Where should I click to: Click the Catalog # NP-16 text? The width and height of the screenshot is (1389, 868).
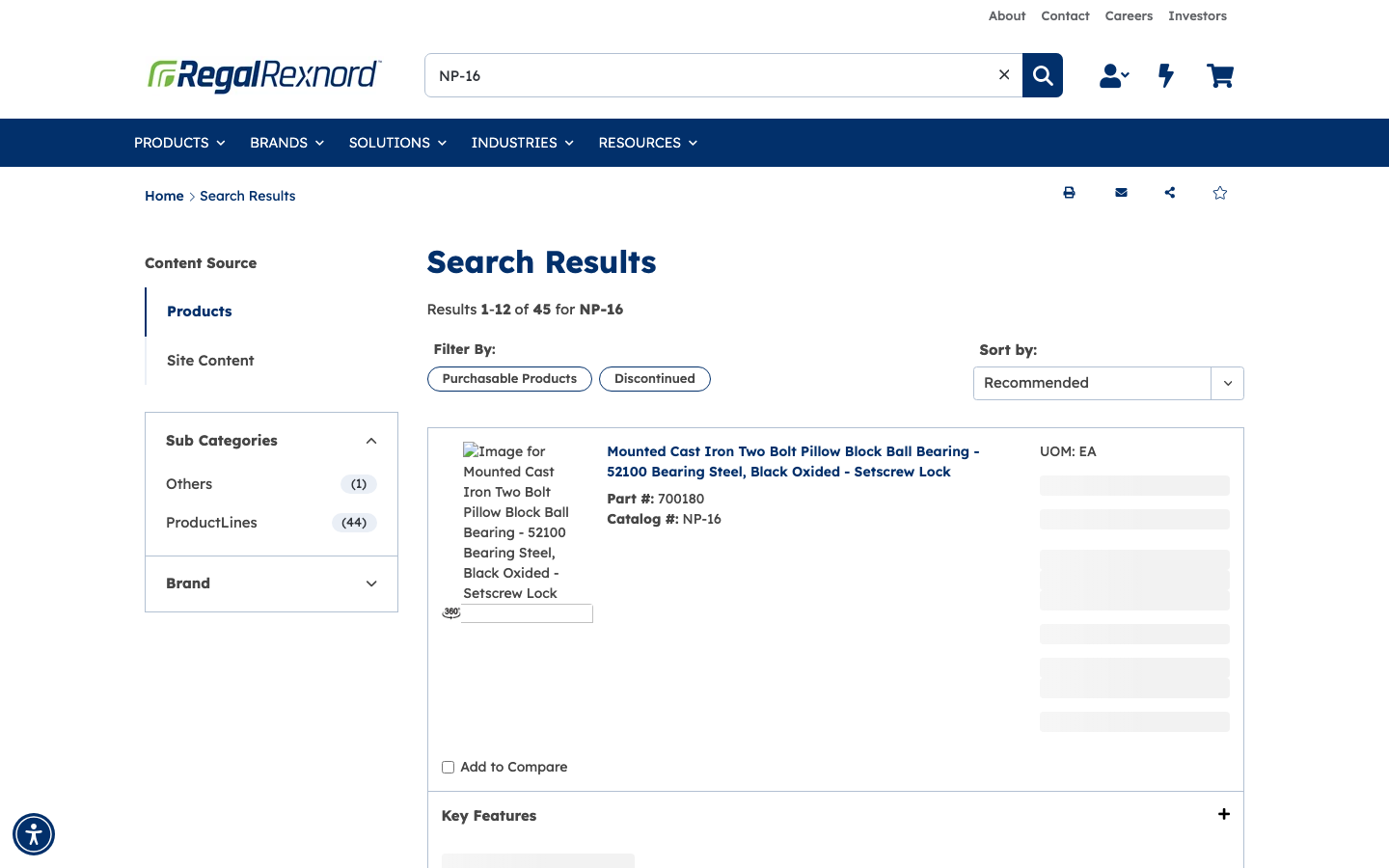point(665,519)
